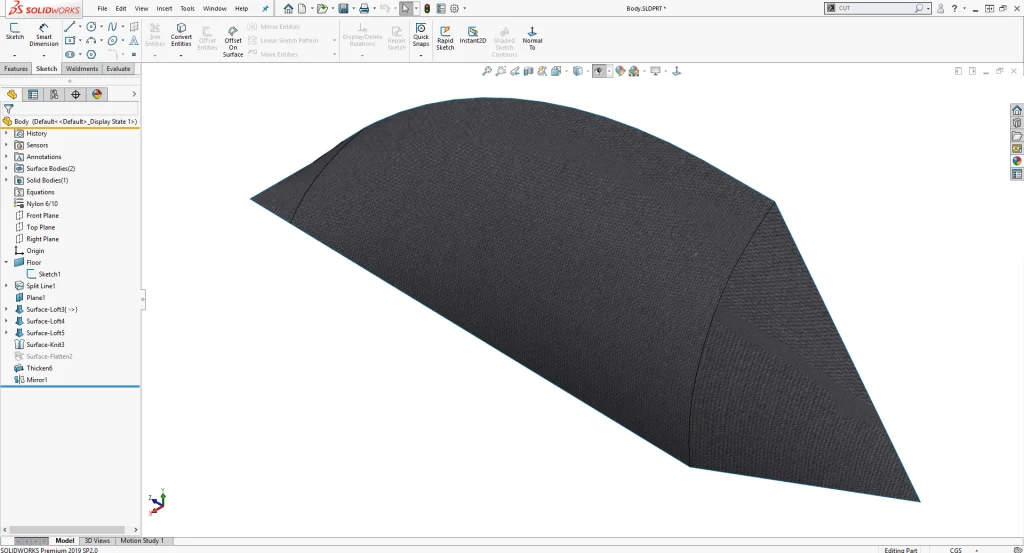The height and width of the screenshot is (553, 1024).
Task: Switch to the Motion Study 1 tab
Action: [141, 541]
